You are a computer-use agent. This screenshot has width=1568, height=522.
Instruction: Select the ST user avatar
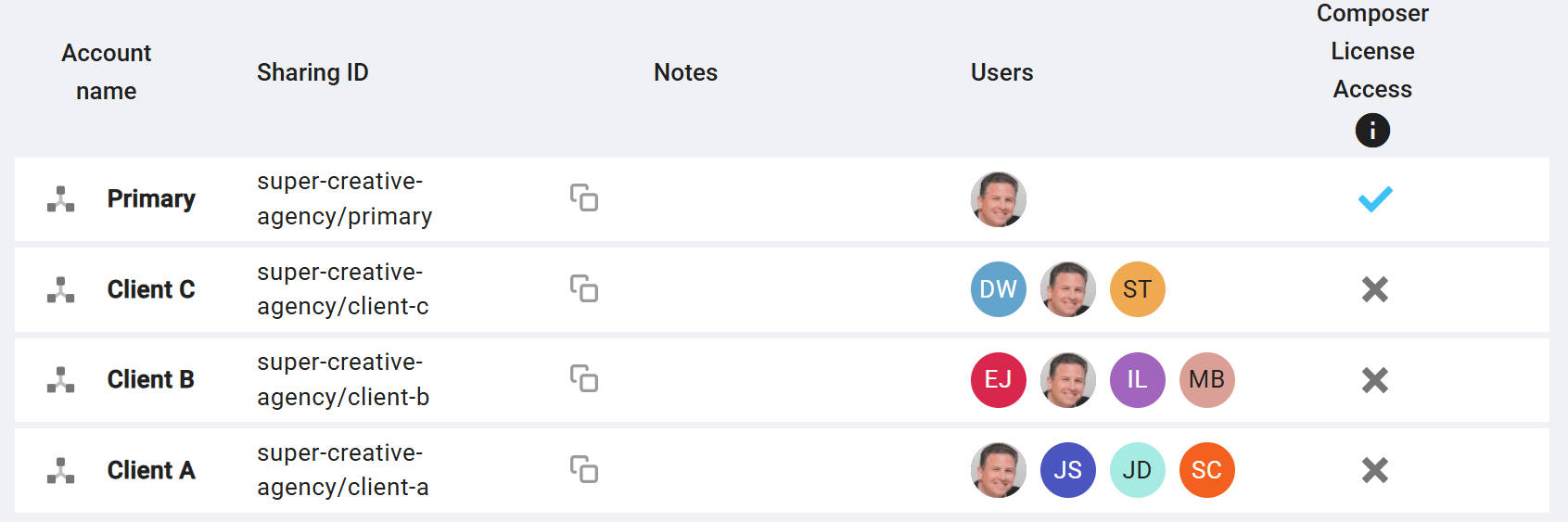pos(1138,289)
